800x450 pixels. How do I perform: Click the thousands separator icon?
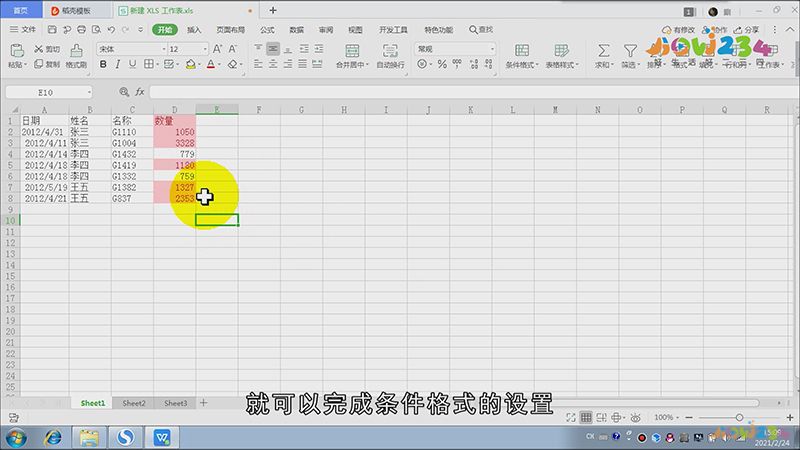(457, 64)
